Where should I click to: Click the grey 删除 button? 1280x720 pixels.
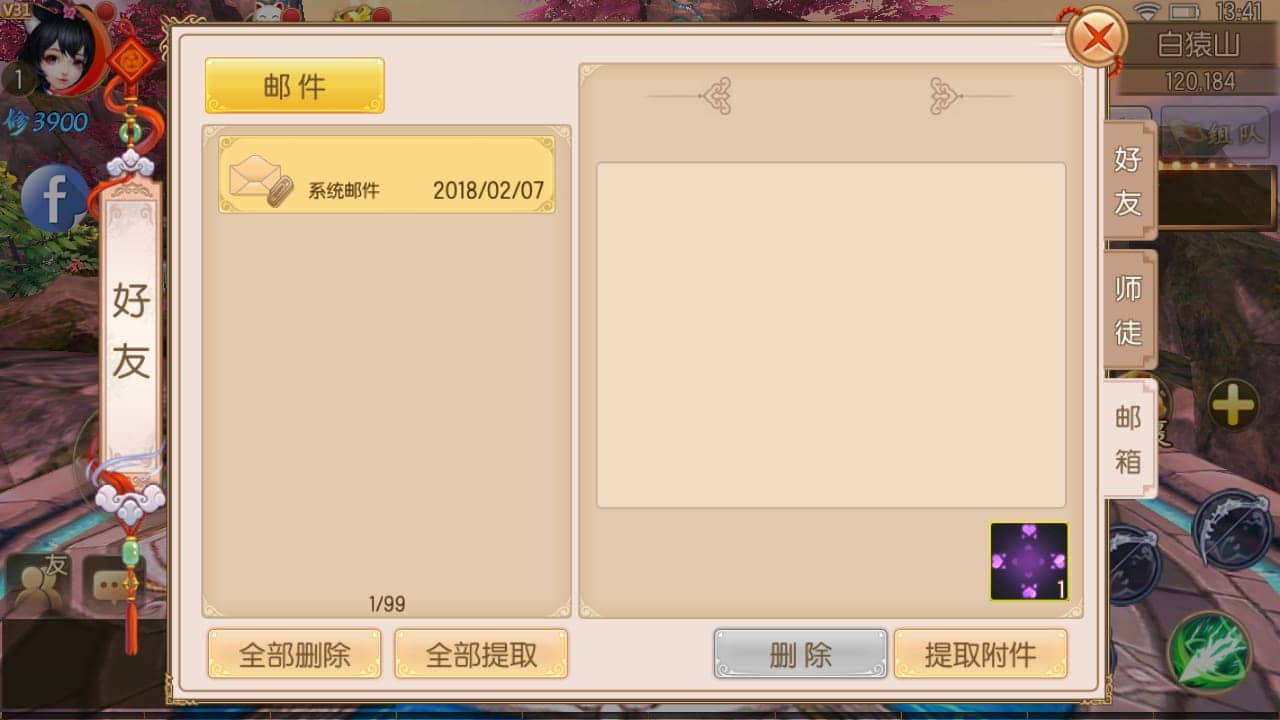[800, 655]
